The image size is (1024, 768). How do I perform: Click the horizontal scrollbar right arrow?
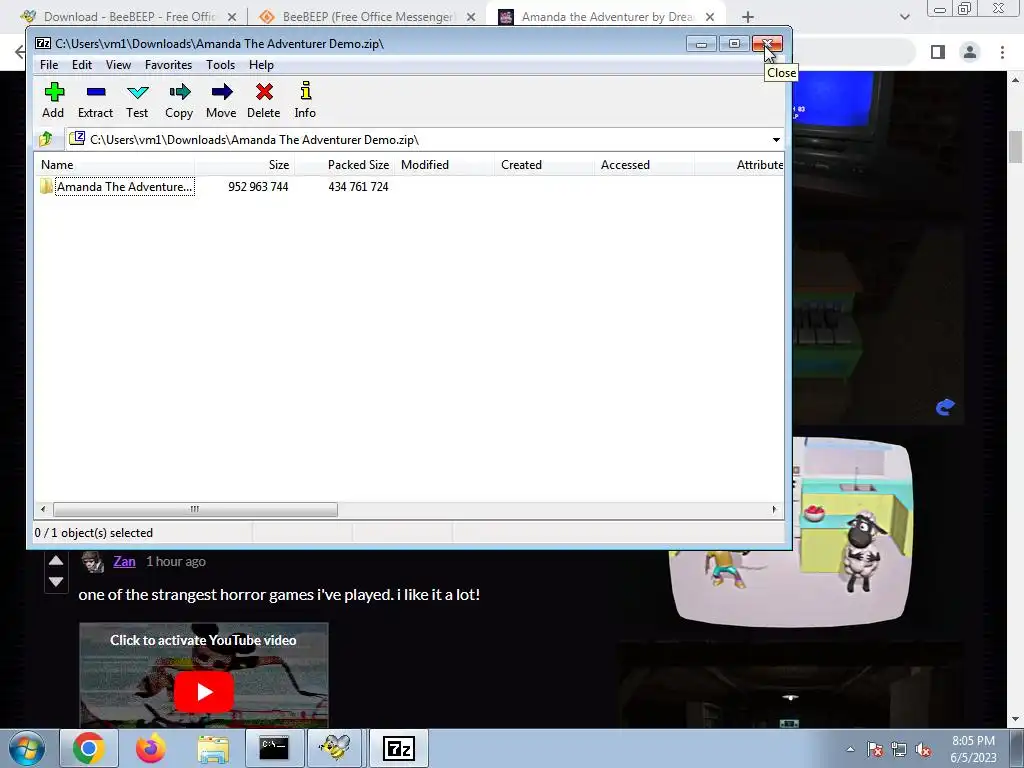click(x=775, y=509)
